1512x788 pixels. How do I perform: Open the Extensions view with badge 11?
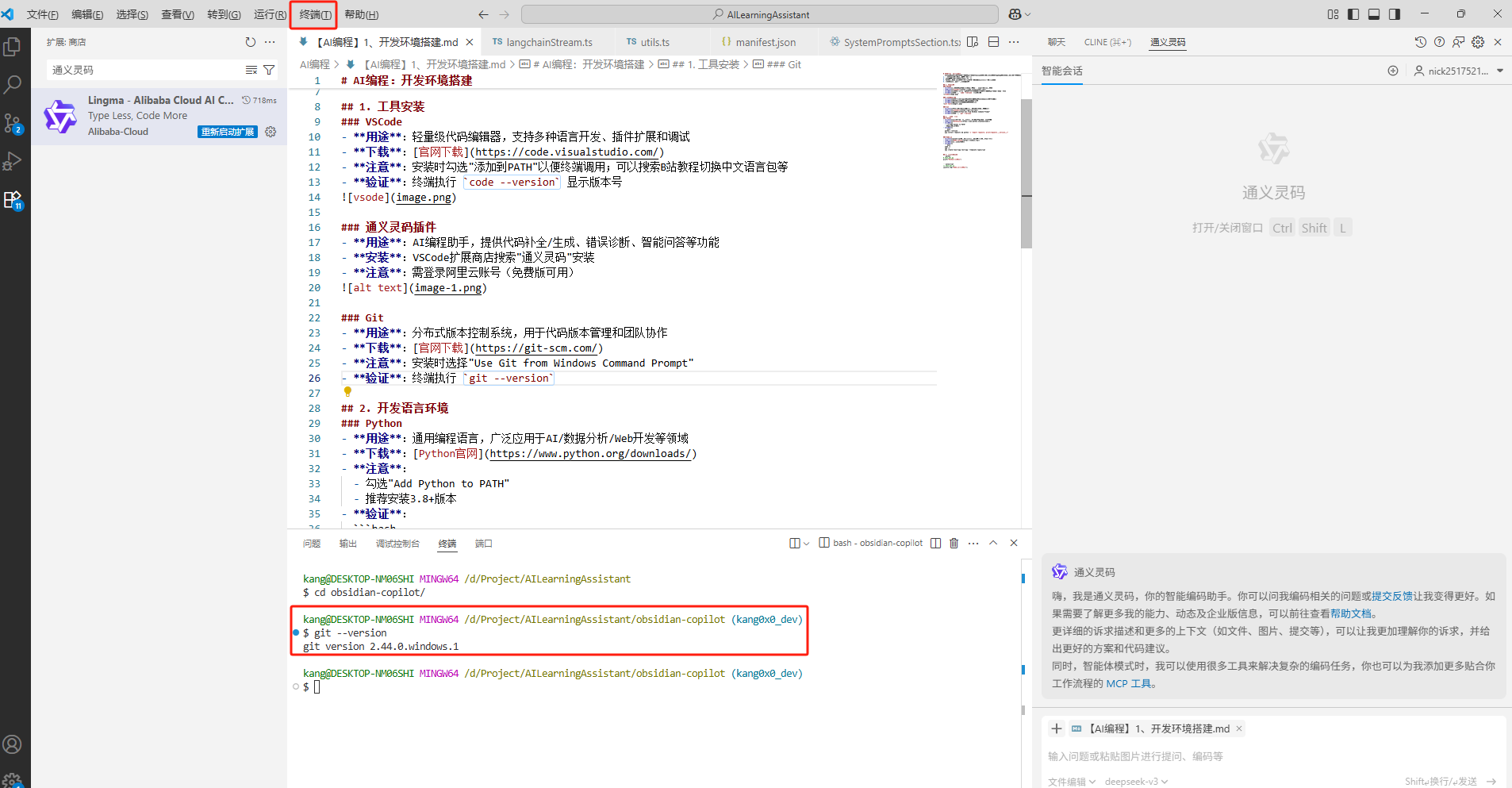(x=13, y=200)
